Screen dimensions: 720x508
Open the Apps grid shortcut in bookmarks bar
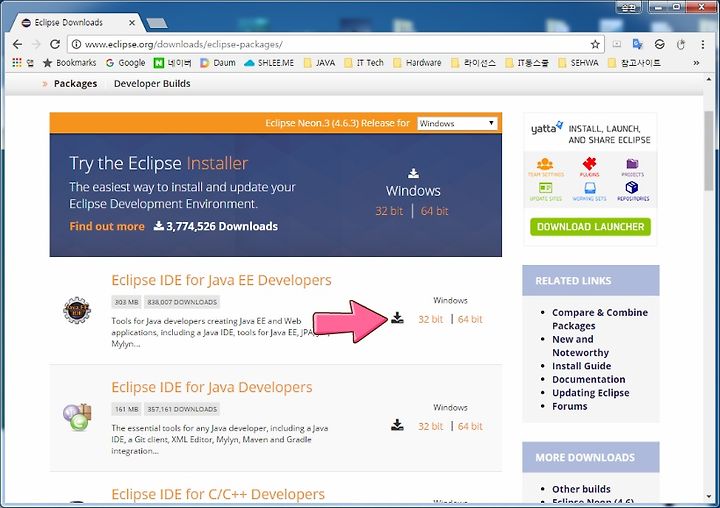pos(17,62)
